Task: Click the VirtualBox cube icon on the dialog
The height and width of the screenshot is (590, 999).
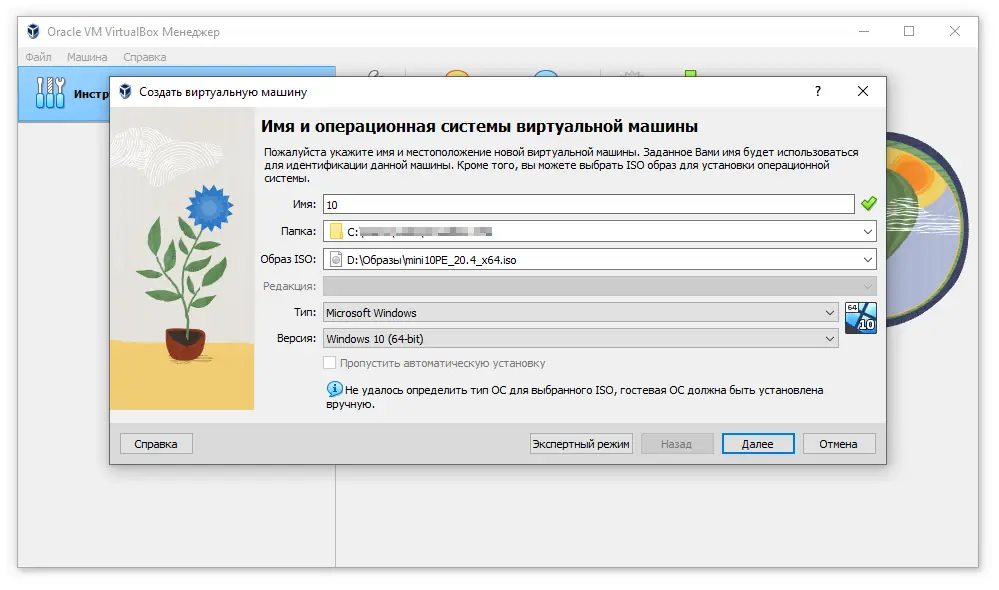Action: (126, 91)
